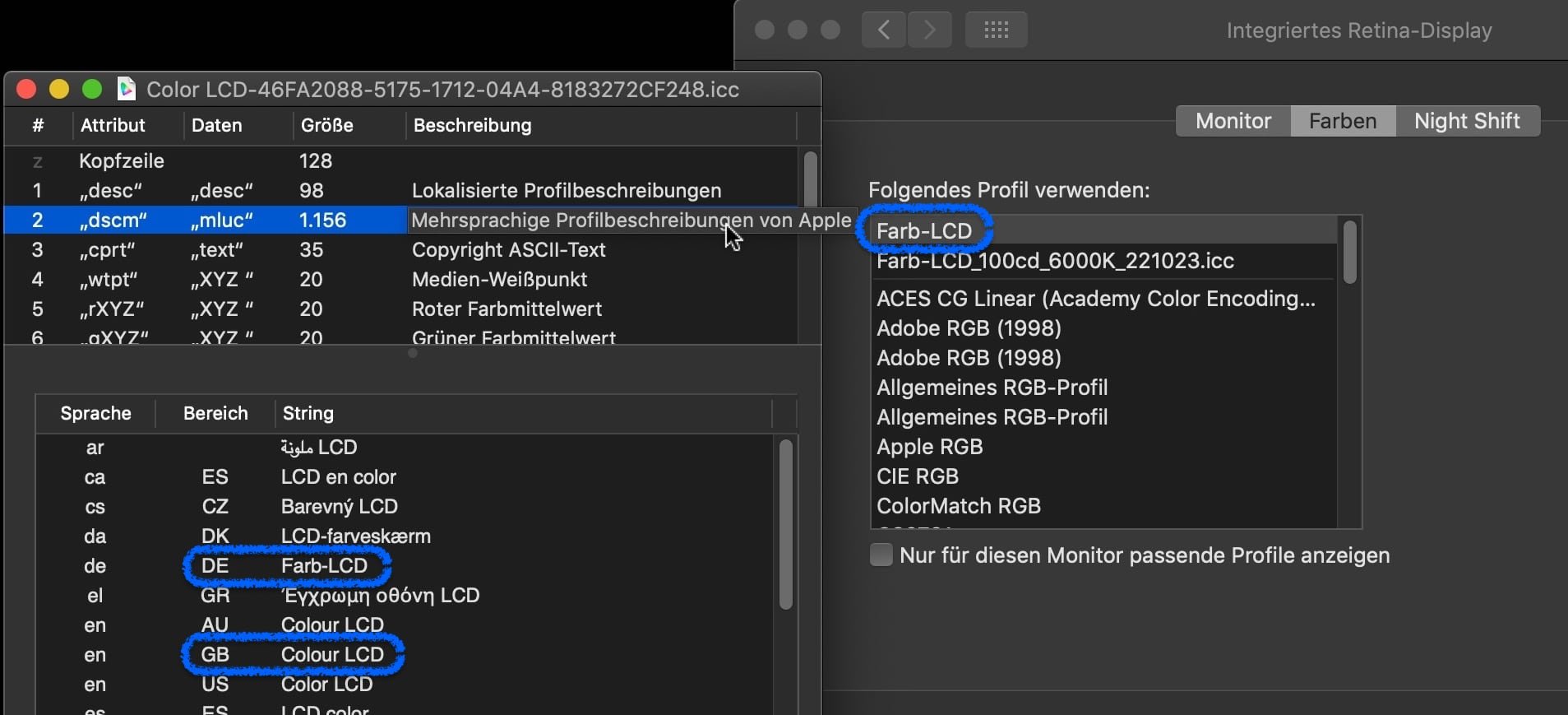Viewport: 1568px width, 715px height.
Task: Click the profile list scrollbar
Action: coord(1349,252)
